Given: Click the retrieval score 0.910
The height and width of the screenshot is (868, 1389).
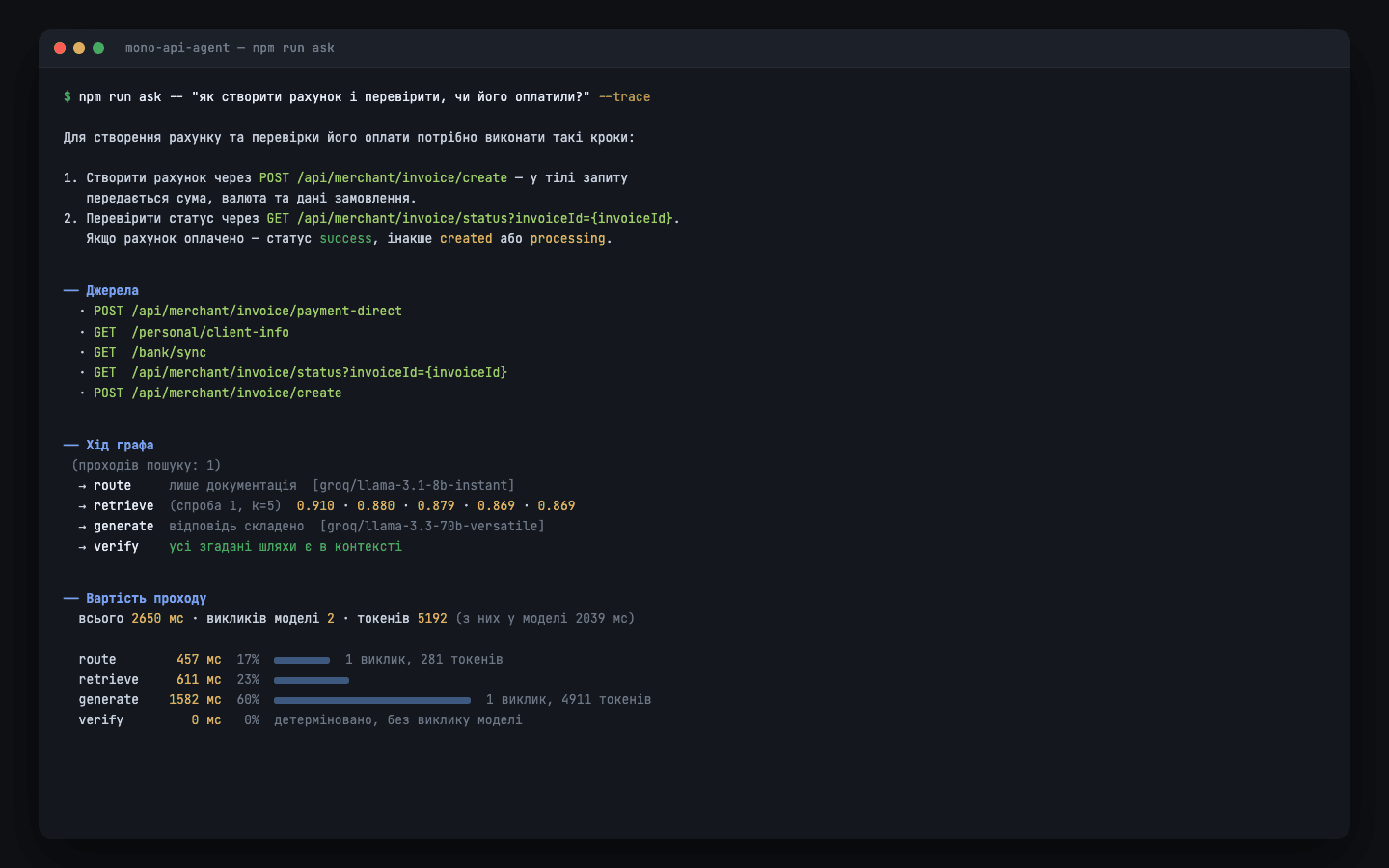Looking at the screenshot, I should (315, 506).
